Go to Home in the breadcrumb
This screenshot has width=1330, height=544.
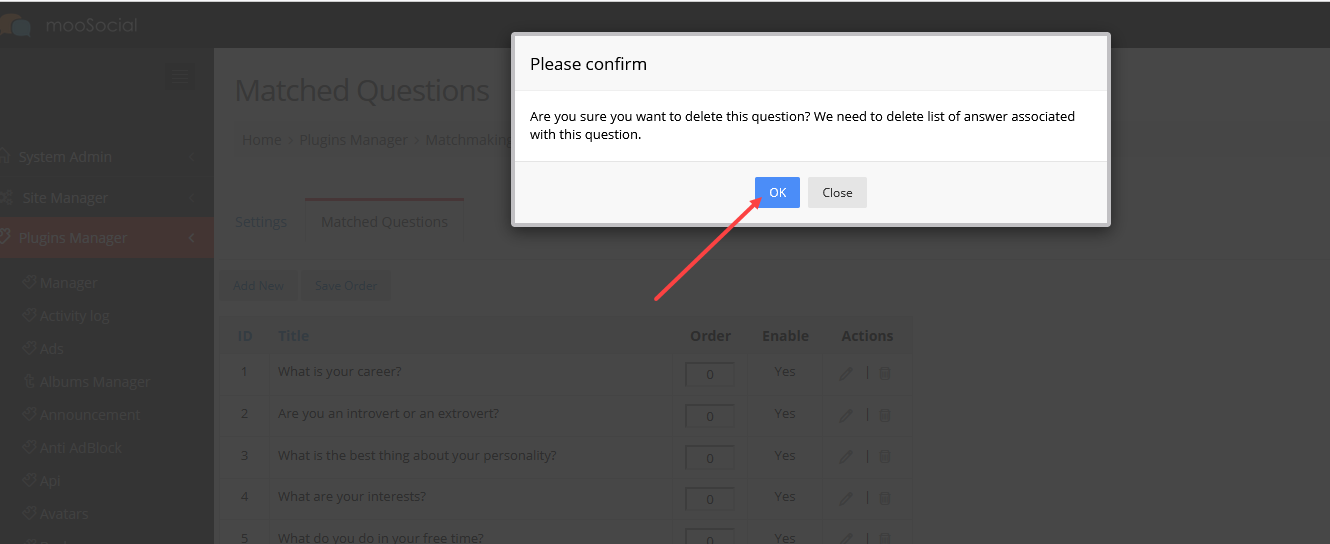tap(261, 140)
